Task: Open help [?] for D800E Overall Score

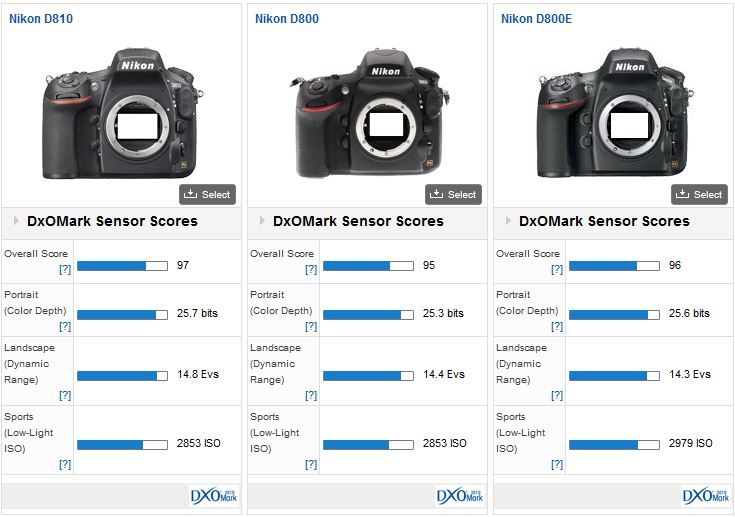Action: (556, 270)
